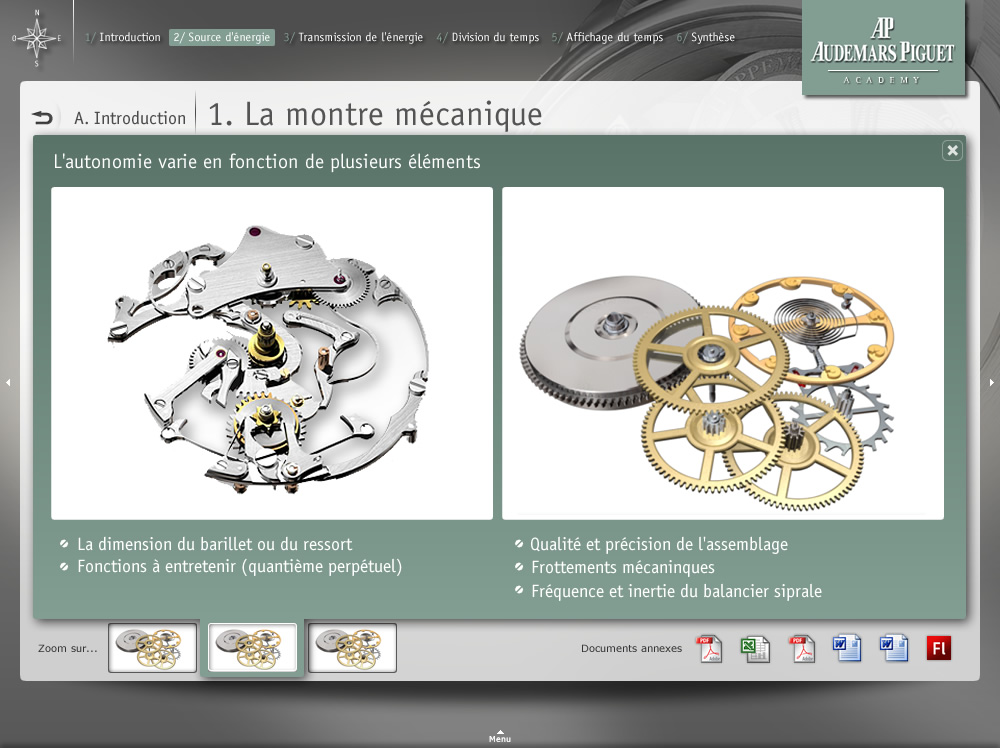The image size is (1000, 750).
Task: Click the Audemars Piguet Academy logo
Action: (x=883, y=48)
